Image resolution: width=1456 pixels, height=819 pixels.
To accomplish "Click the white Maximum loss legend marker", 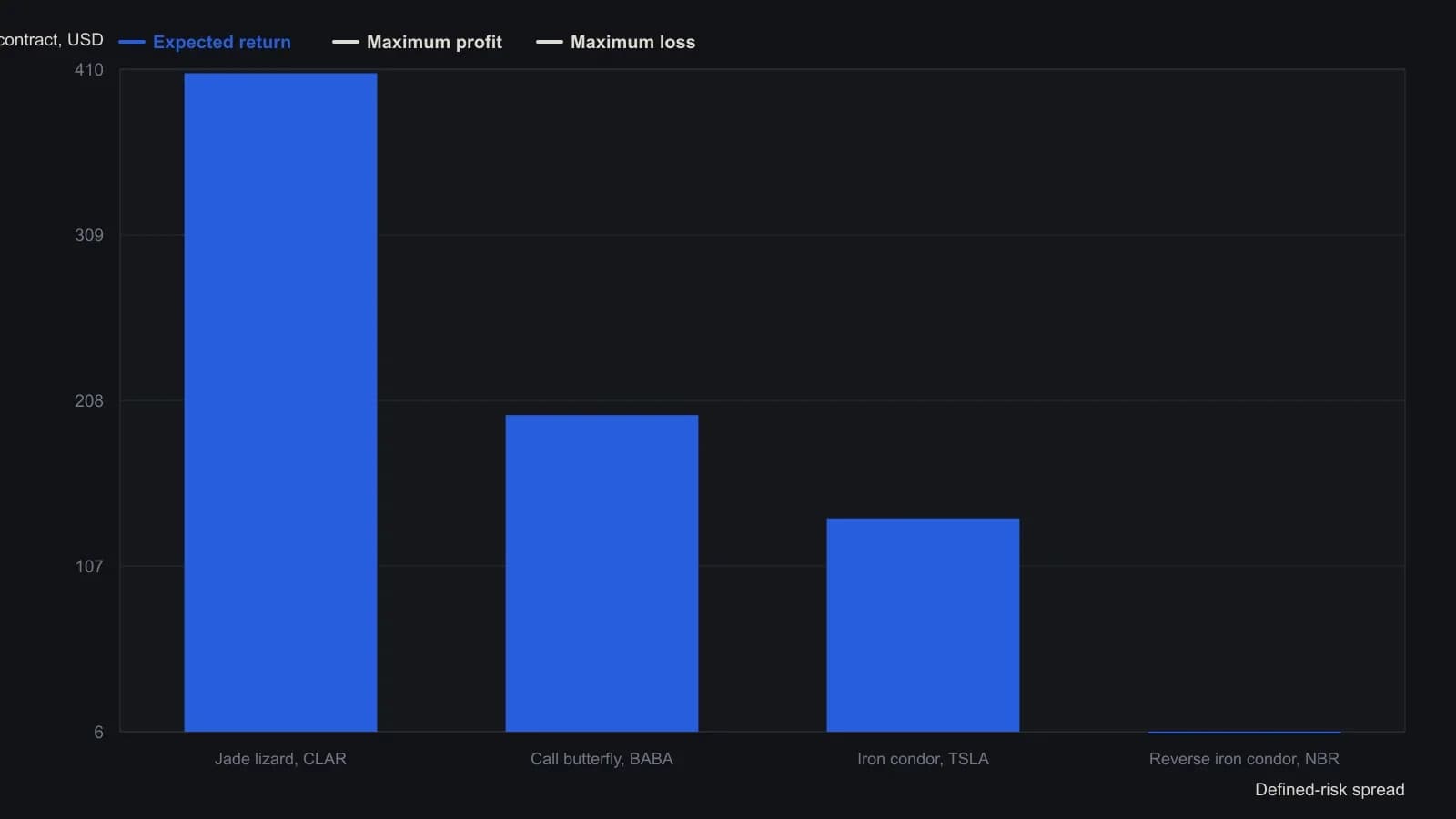I will (550, 42).
